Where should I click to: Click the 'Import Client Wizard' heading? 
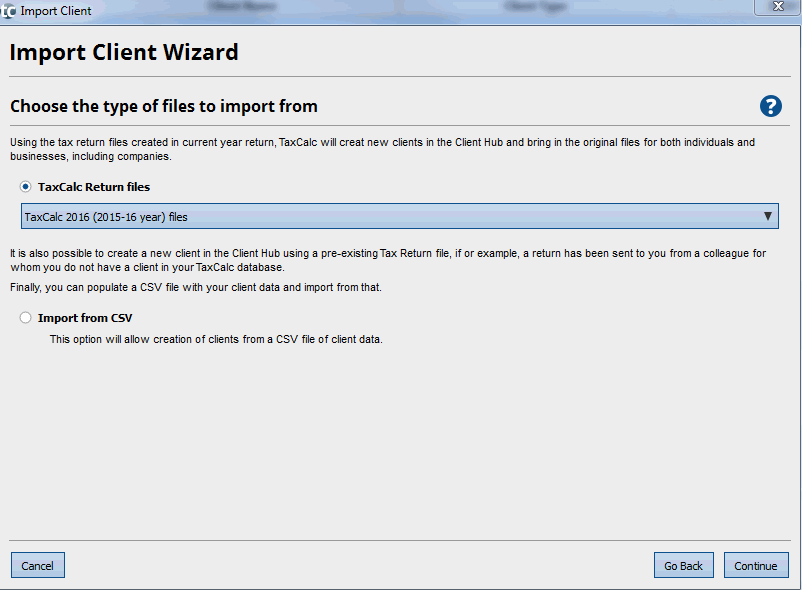(x=124, y=52)
